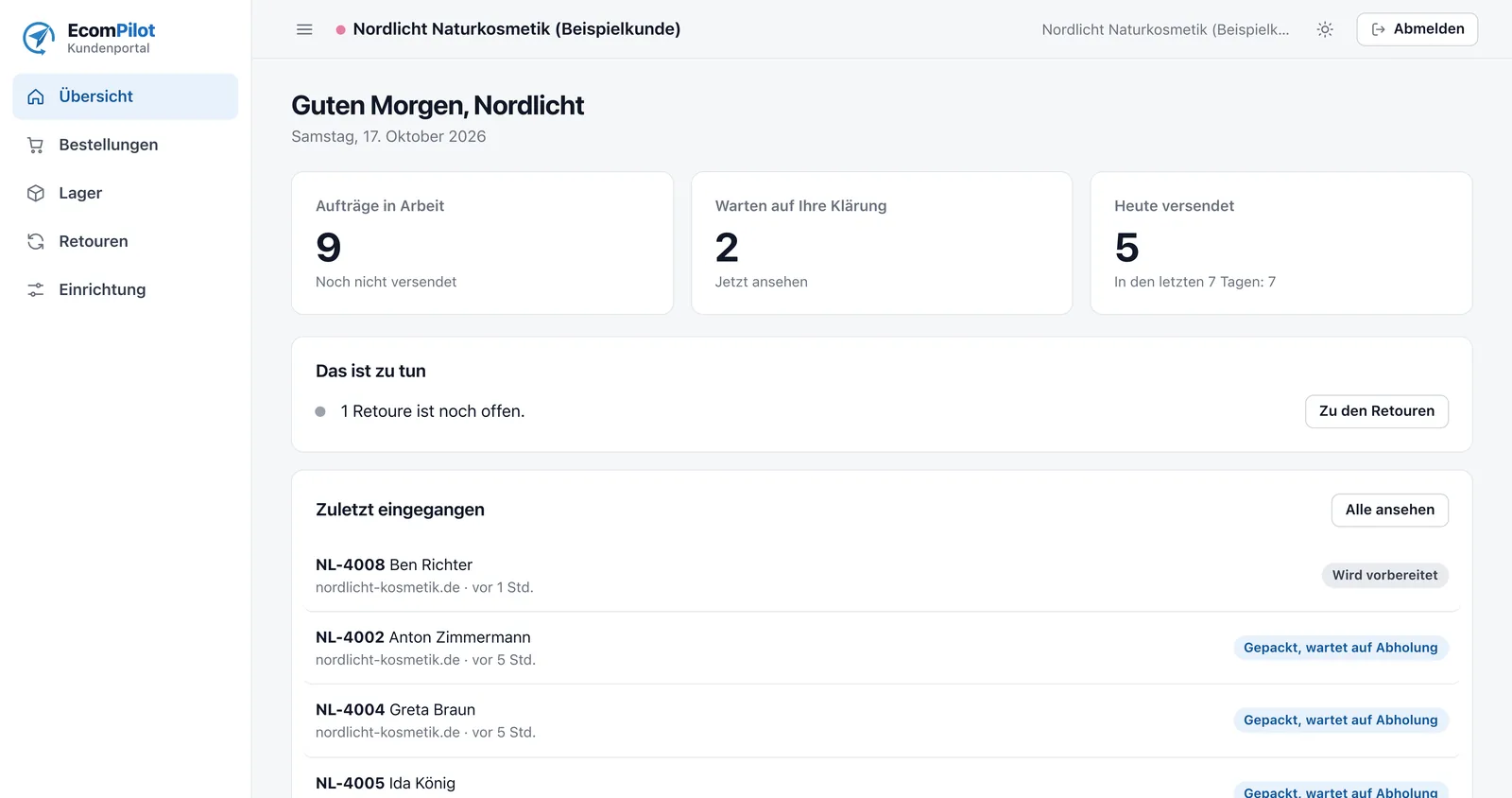
Task: Open the Aufträge in Arbeit card
Action: point(482,243)
